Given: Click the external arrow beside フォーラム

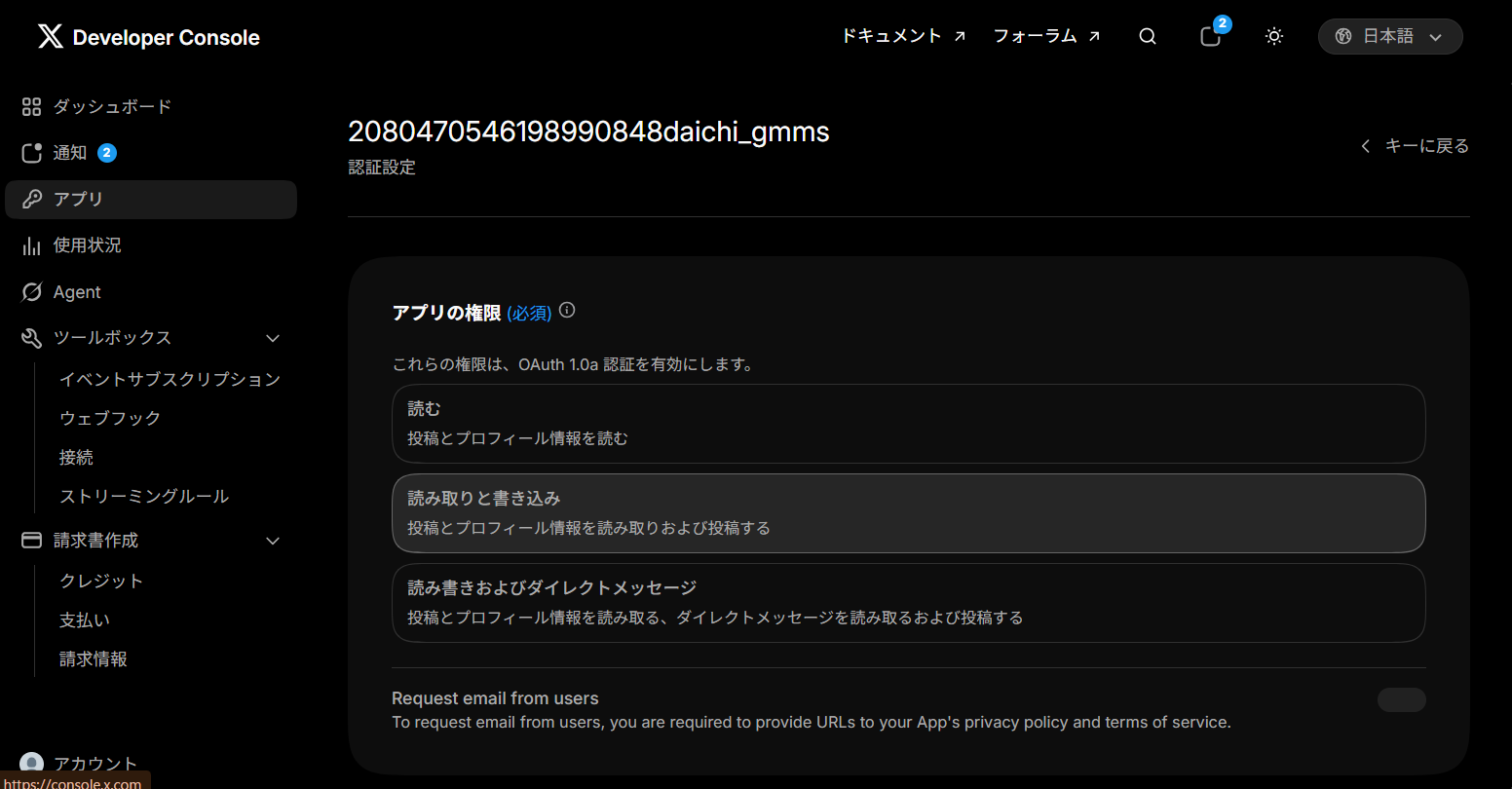Looking at the screenshot, I should coord(1094,36).
